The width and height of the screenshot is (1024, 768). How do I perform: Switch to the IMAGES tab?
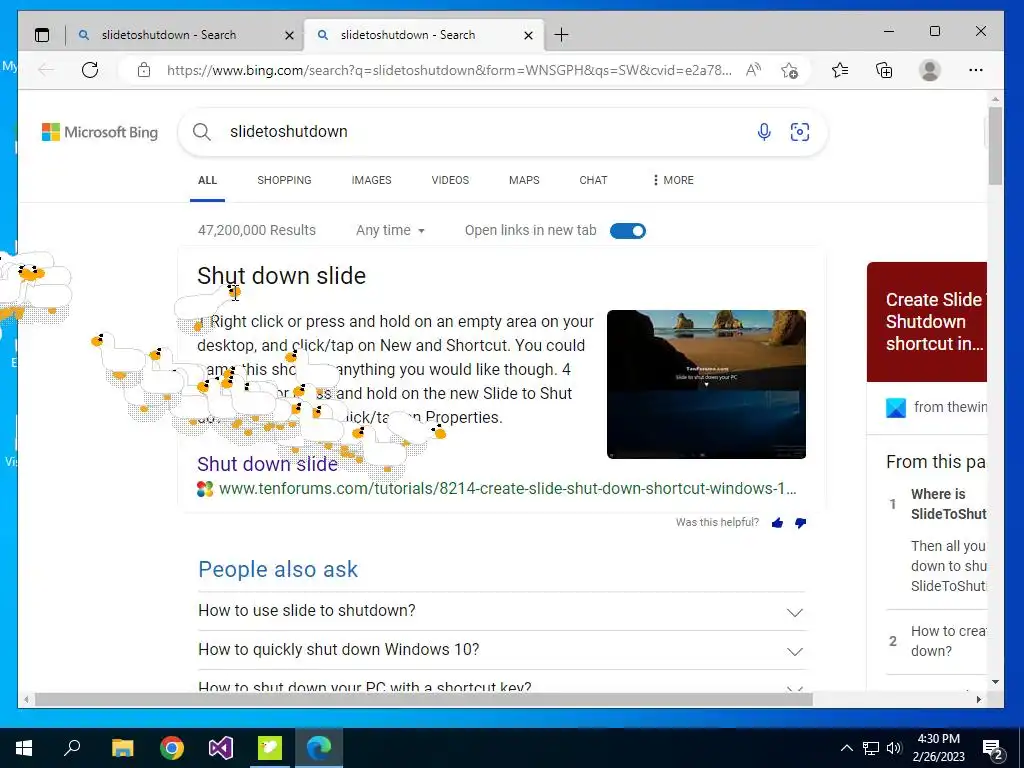click(372, 180)
